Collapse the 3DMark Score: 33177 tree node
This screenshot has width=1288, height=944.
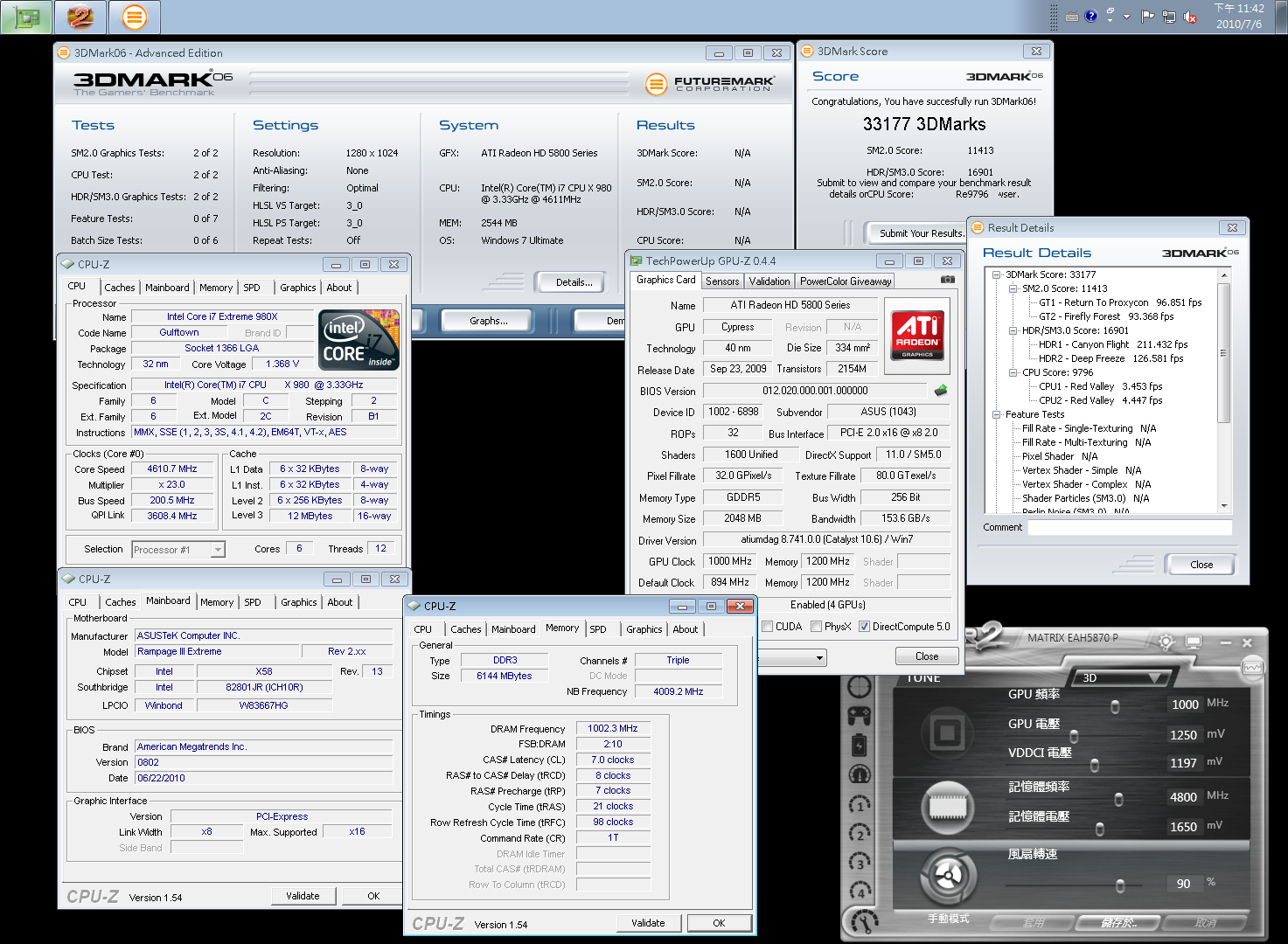coord(997,274)
